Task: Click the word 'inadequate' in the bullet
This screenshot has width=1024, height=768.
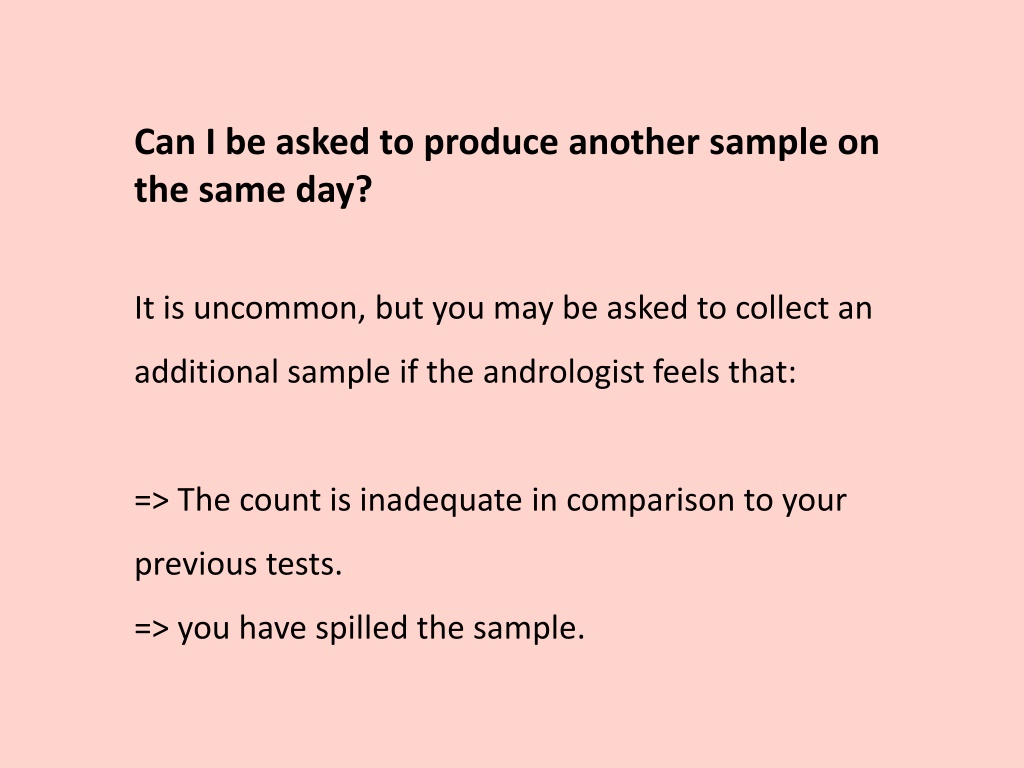Action: point(441,502)
